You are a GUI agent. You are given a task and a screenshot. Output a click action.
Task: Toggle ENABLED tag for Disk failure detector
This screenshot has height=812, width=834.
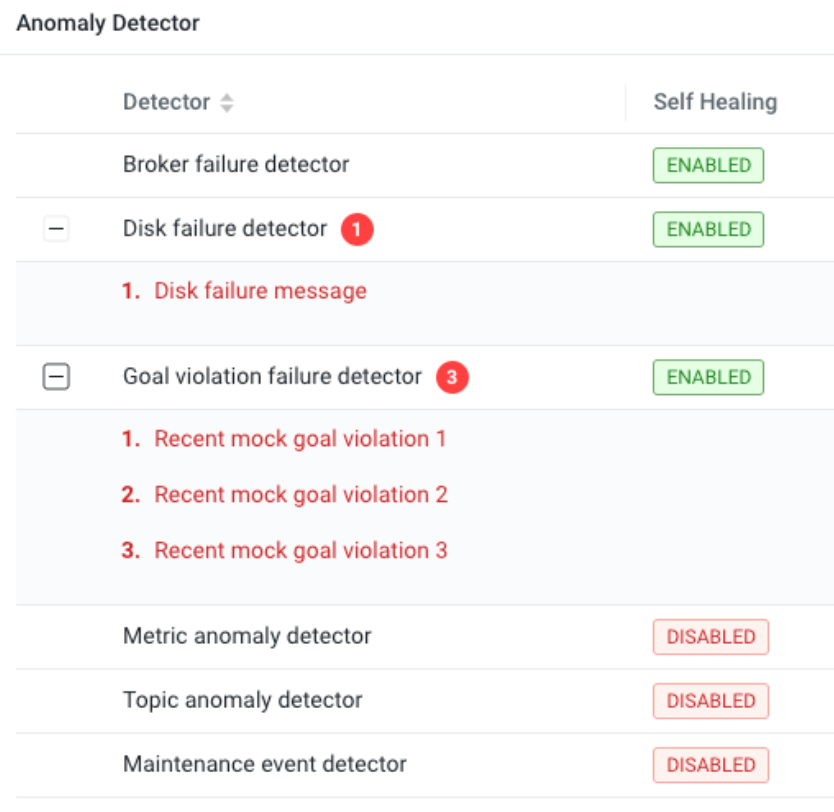[x=708, y=229]
